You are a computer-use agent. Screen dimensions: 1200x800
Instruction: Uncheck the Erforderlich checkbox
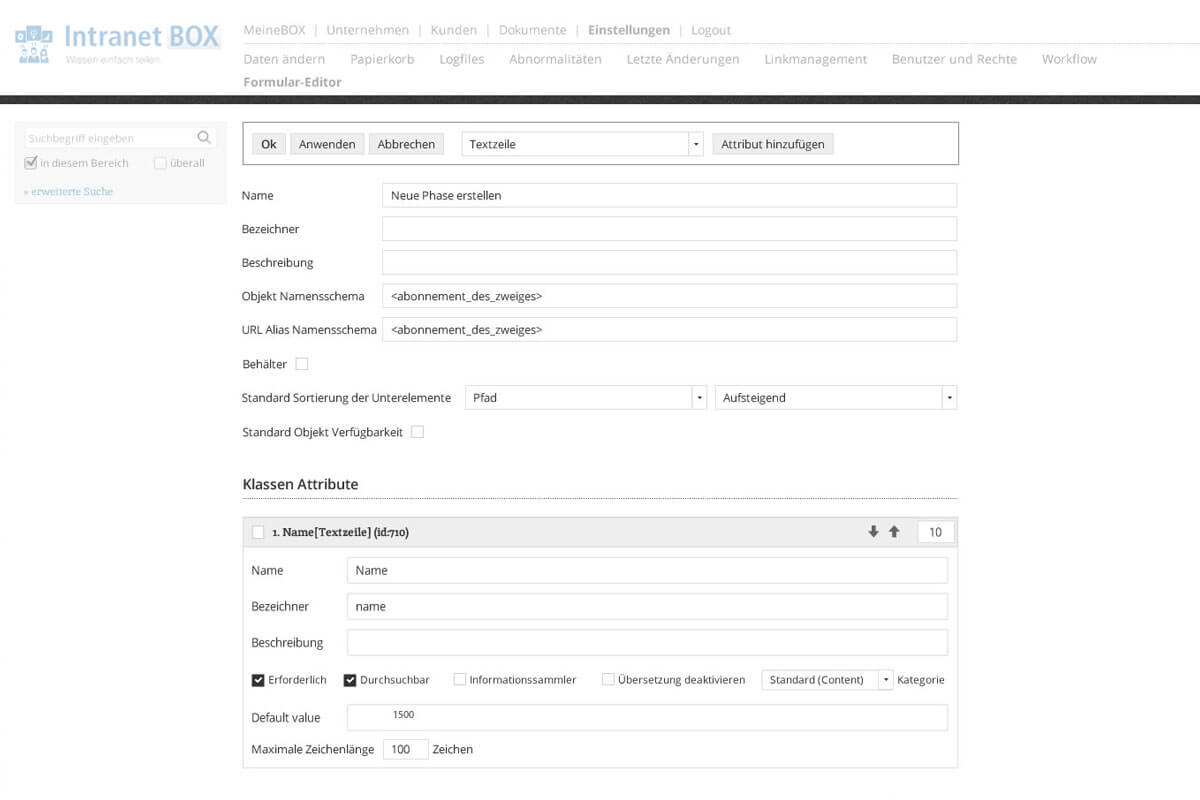(258, 680)
